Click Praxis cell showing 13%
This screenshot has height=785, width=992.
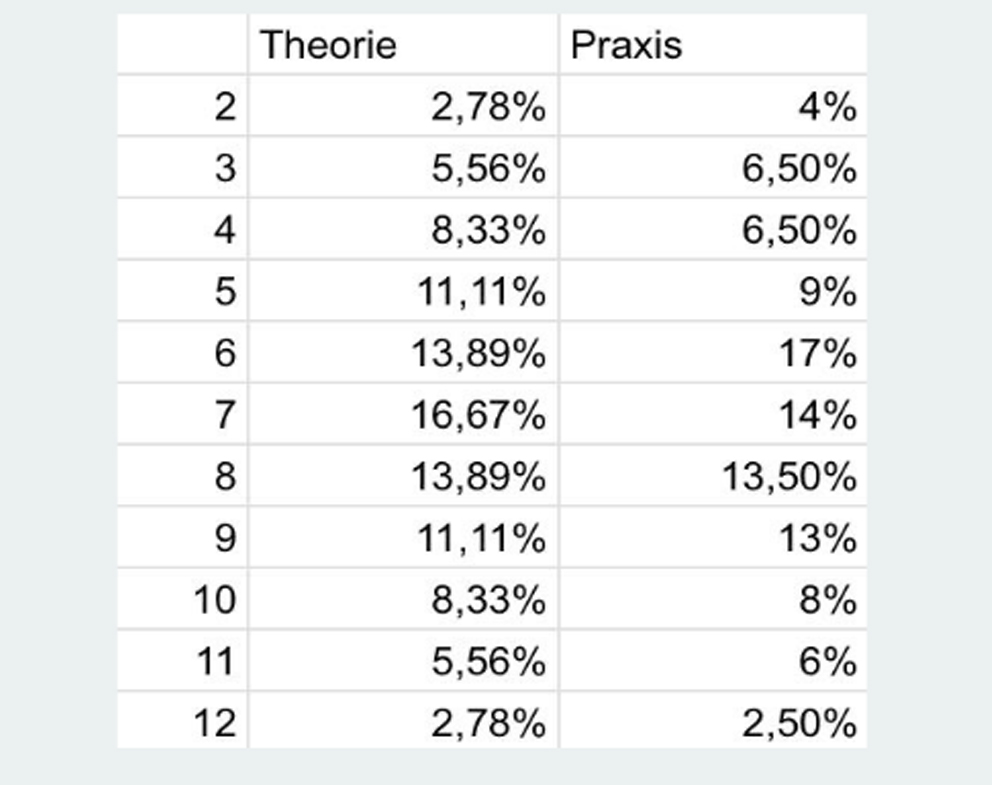(x=712, y=538)
